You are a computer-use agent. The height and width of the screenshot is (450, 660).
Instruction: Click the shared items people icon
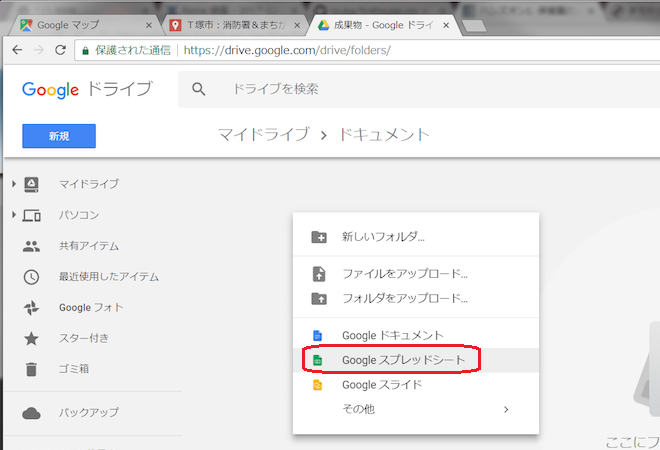point(31,246)
